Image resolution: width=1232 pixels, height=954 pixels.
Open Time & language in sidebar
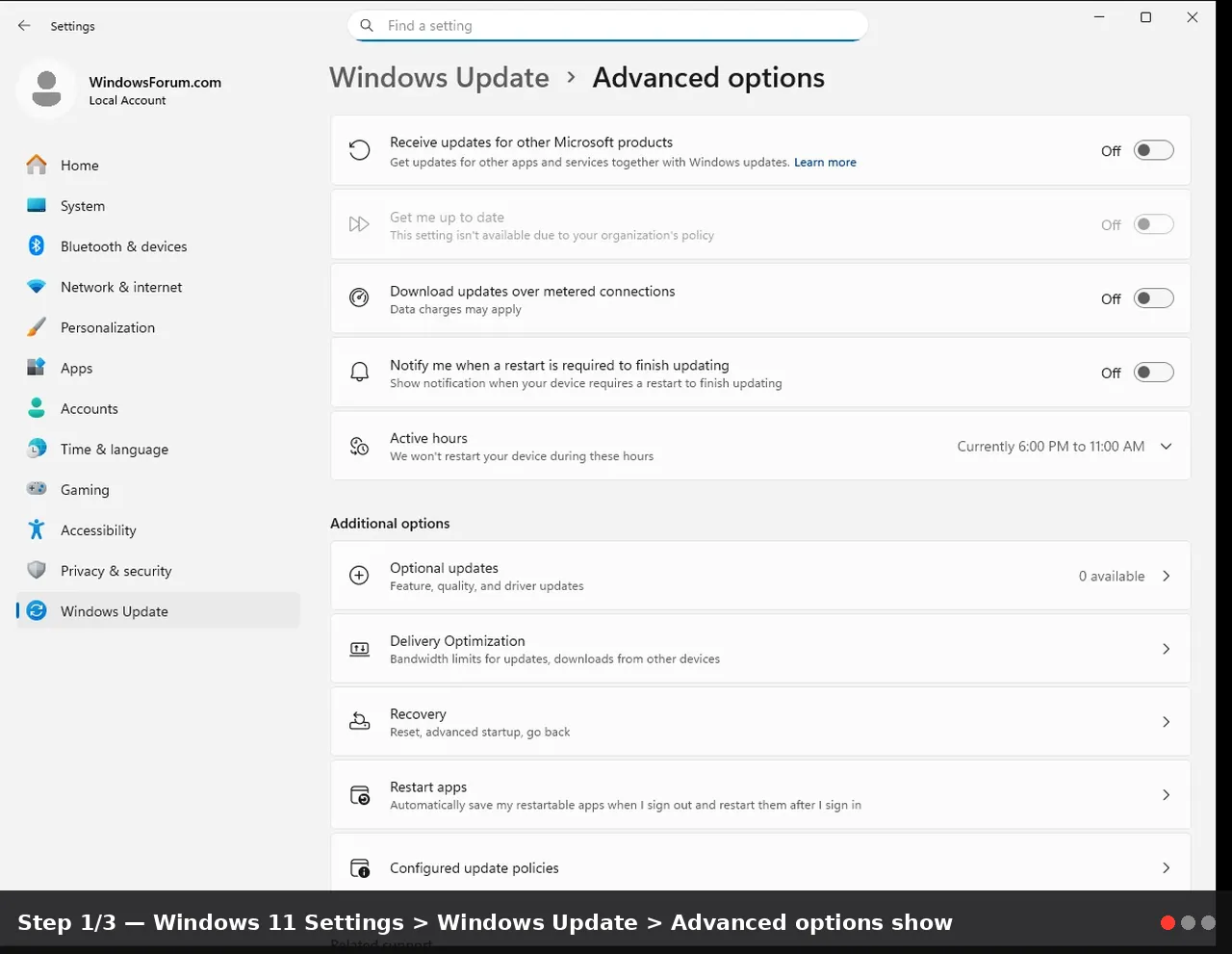pyautogui.click(x=158, y=449)
